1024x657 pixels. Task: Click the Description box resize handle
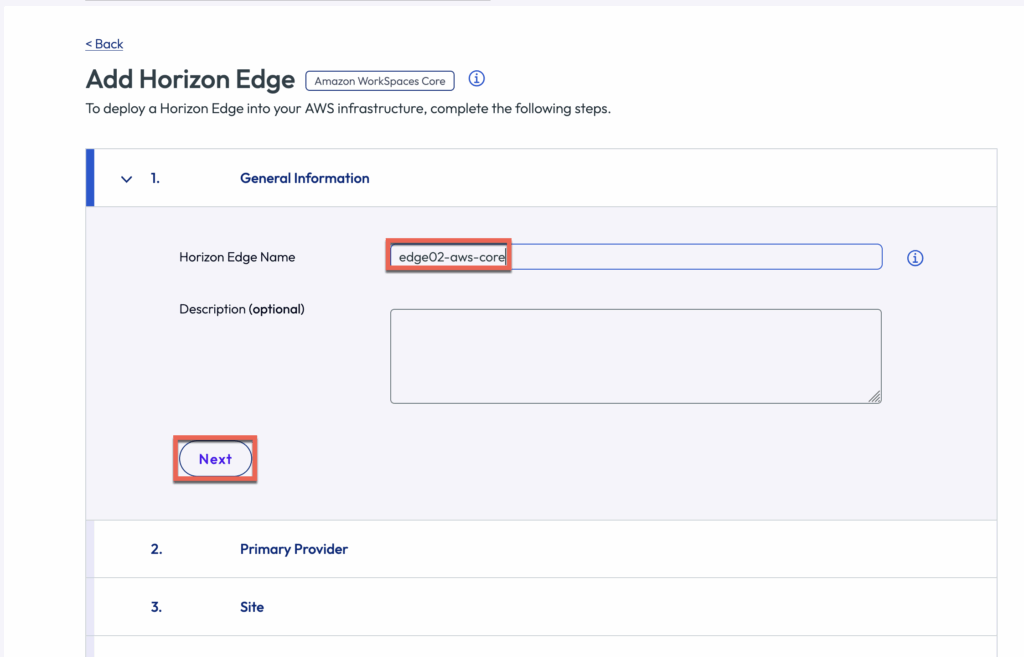click(x=874, y=397)
